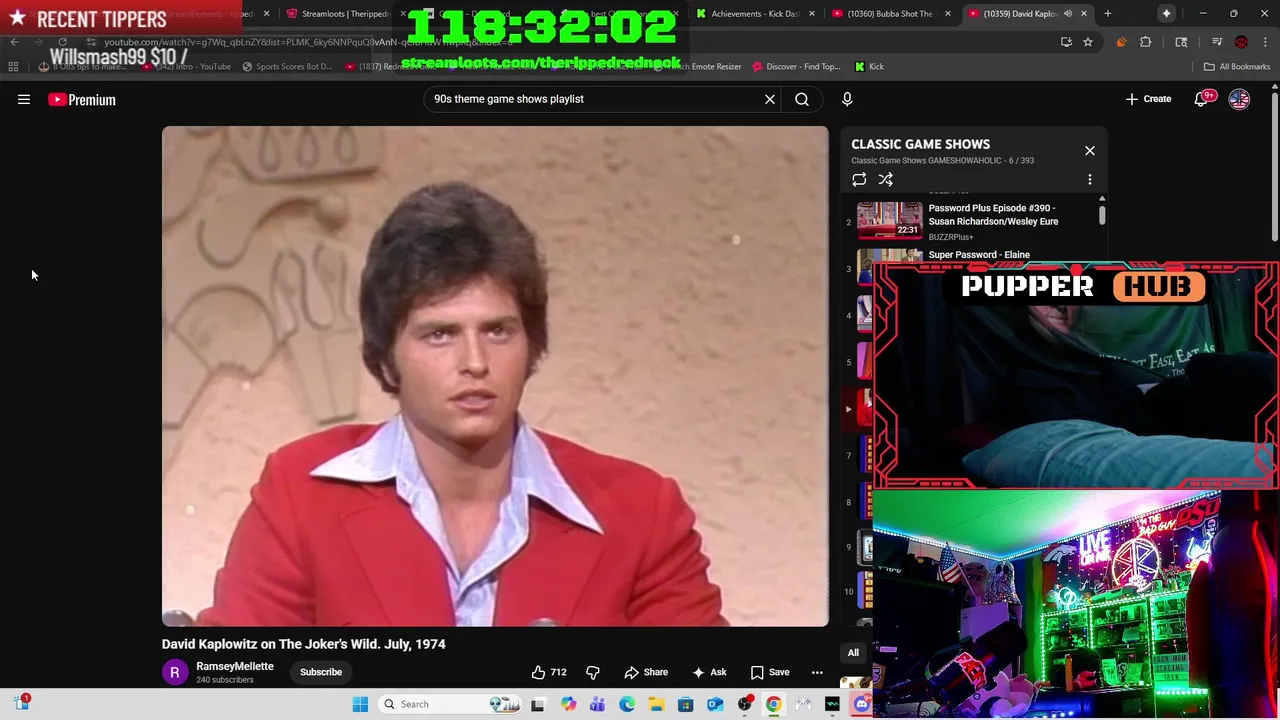Open Sports Scores Bot bookmark

287,67
